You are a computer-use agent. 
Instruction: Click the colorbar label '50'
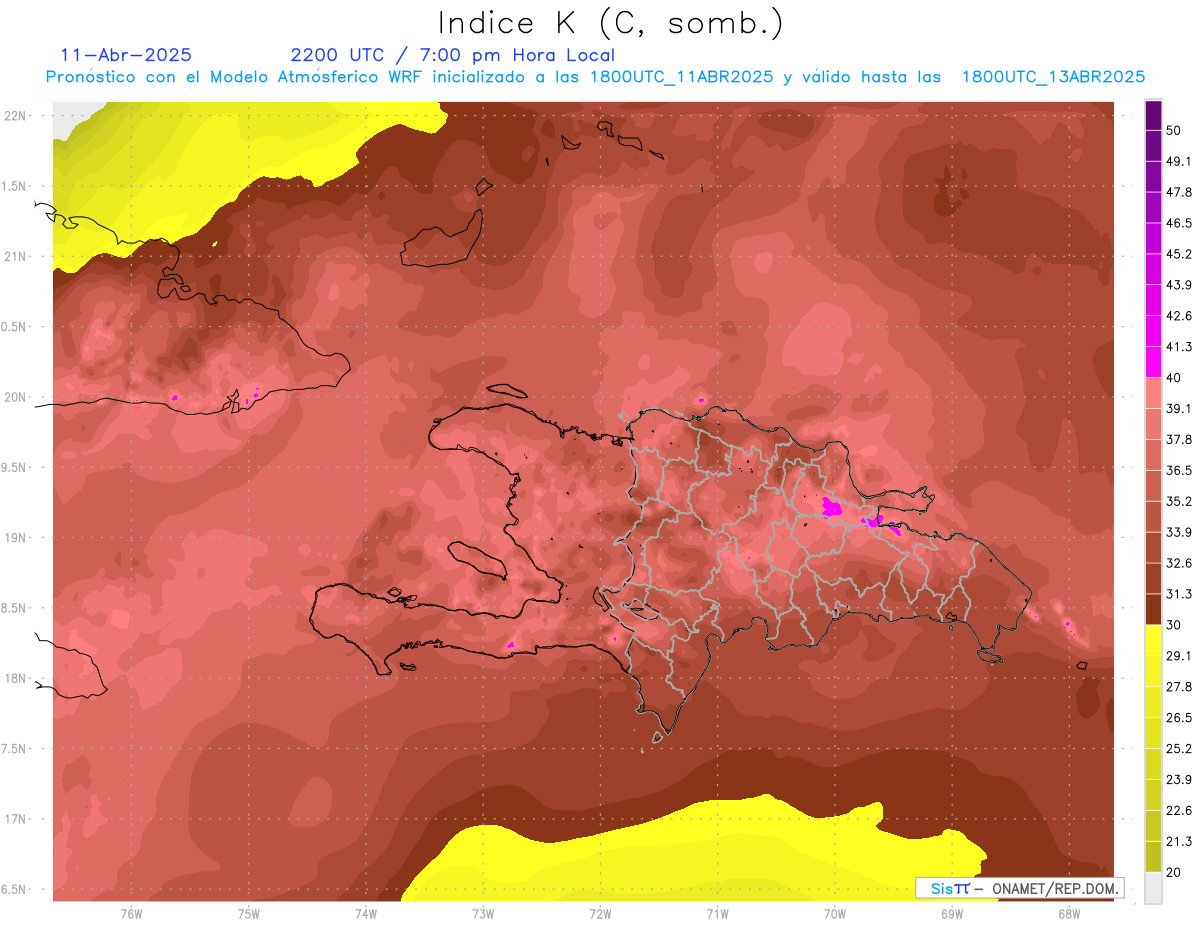(x=1174, y=131)
